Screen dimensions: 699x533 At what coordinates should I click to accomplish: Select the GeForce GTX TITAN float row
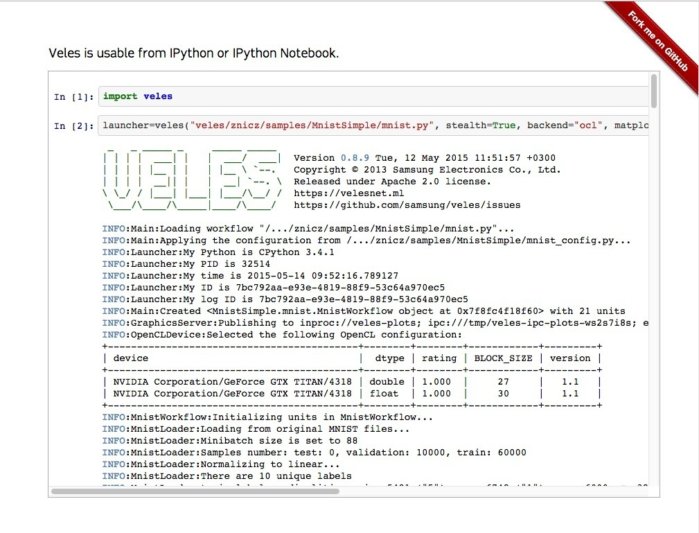(x=350, y=393)
